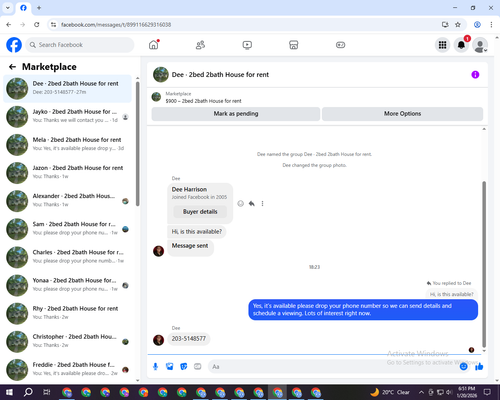
Task: Open the Freddie conversation
Action: pyautogui.click(x=67, y=369)
